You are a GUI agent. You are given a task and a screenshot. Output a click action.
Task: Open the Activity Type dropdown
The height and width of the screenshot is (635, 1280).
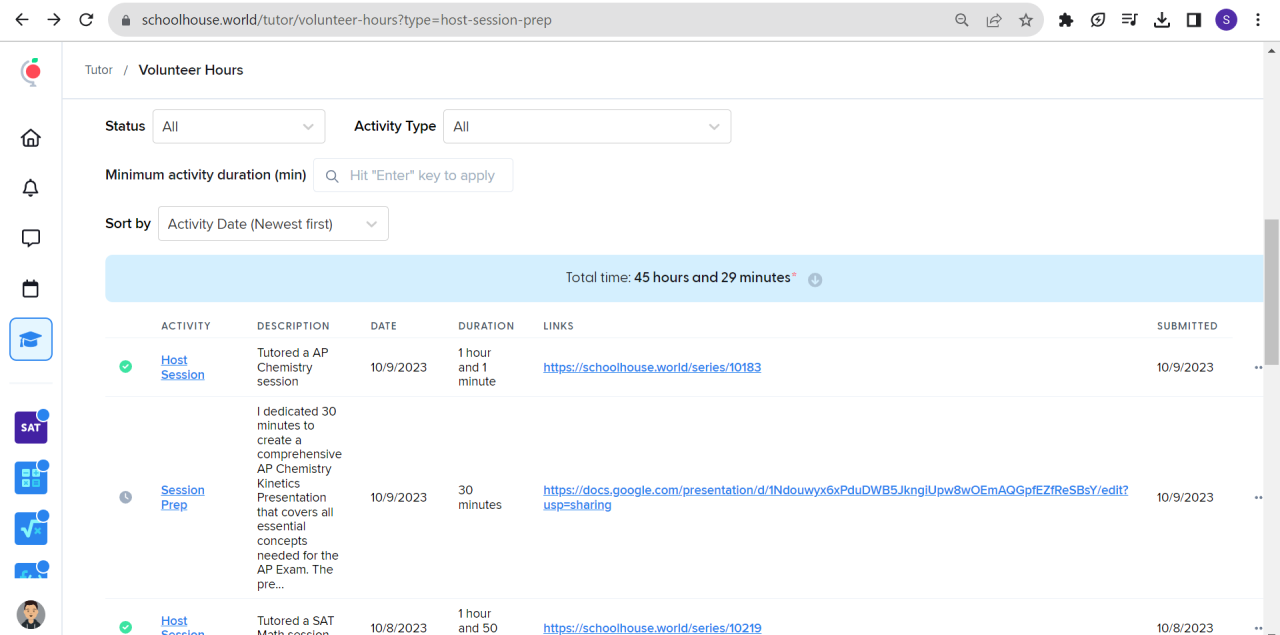coord(587,126)
